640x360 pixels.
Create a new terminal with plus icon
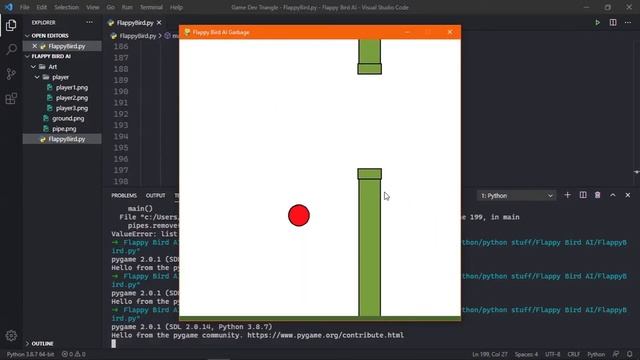pyautogui.click(x=567, y=195)
